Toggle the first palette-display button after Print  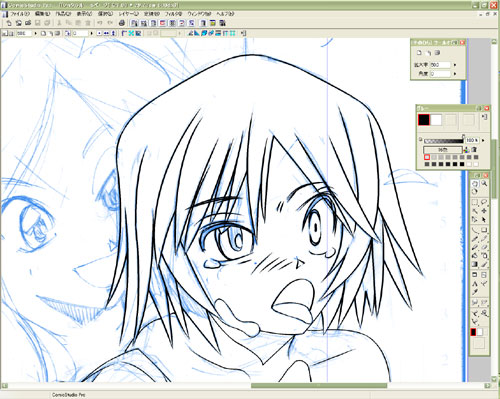tap(134, 23)
